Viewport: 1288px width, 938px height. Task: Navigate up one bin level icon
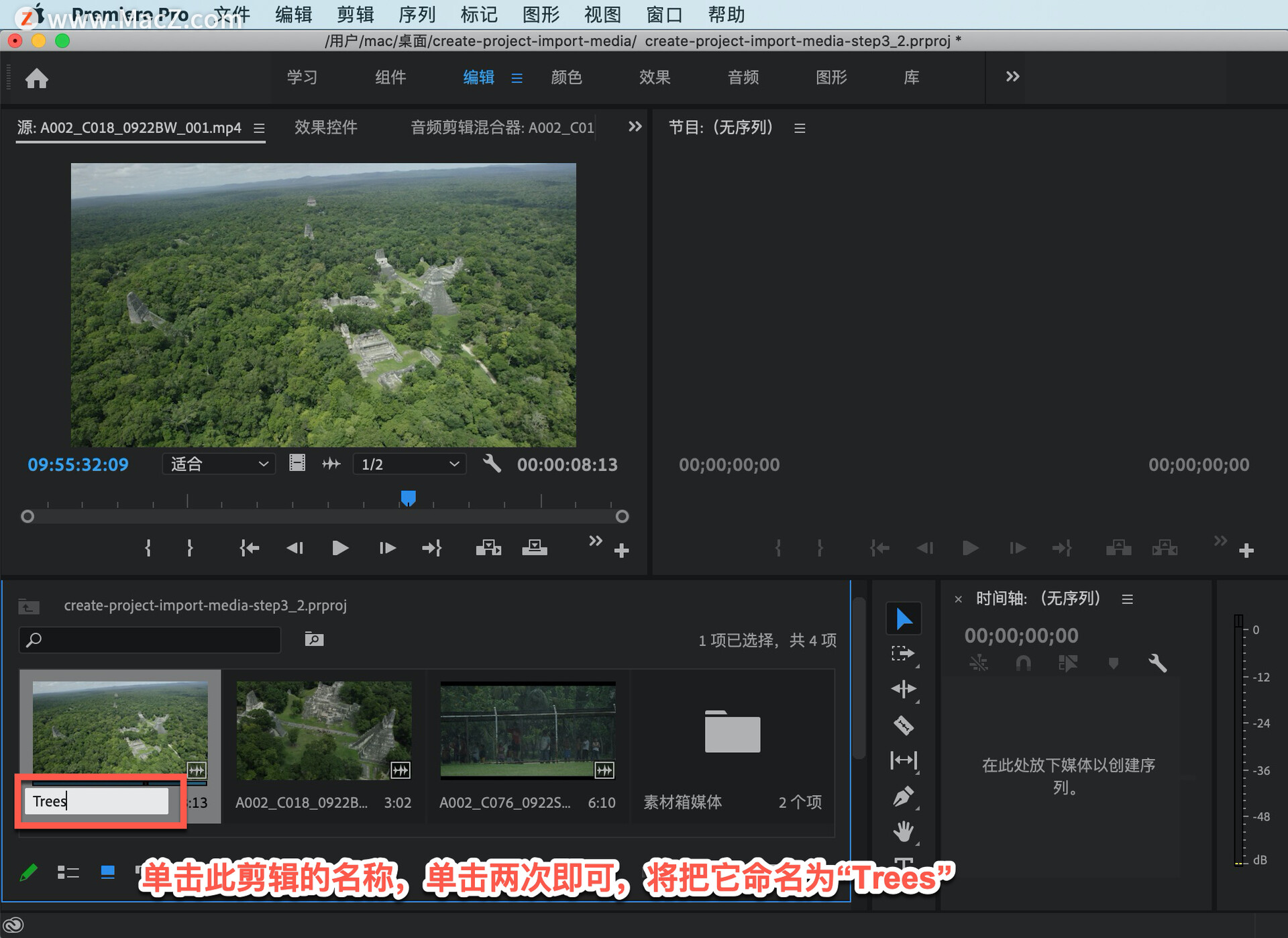coord(28,606)
